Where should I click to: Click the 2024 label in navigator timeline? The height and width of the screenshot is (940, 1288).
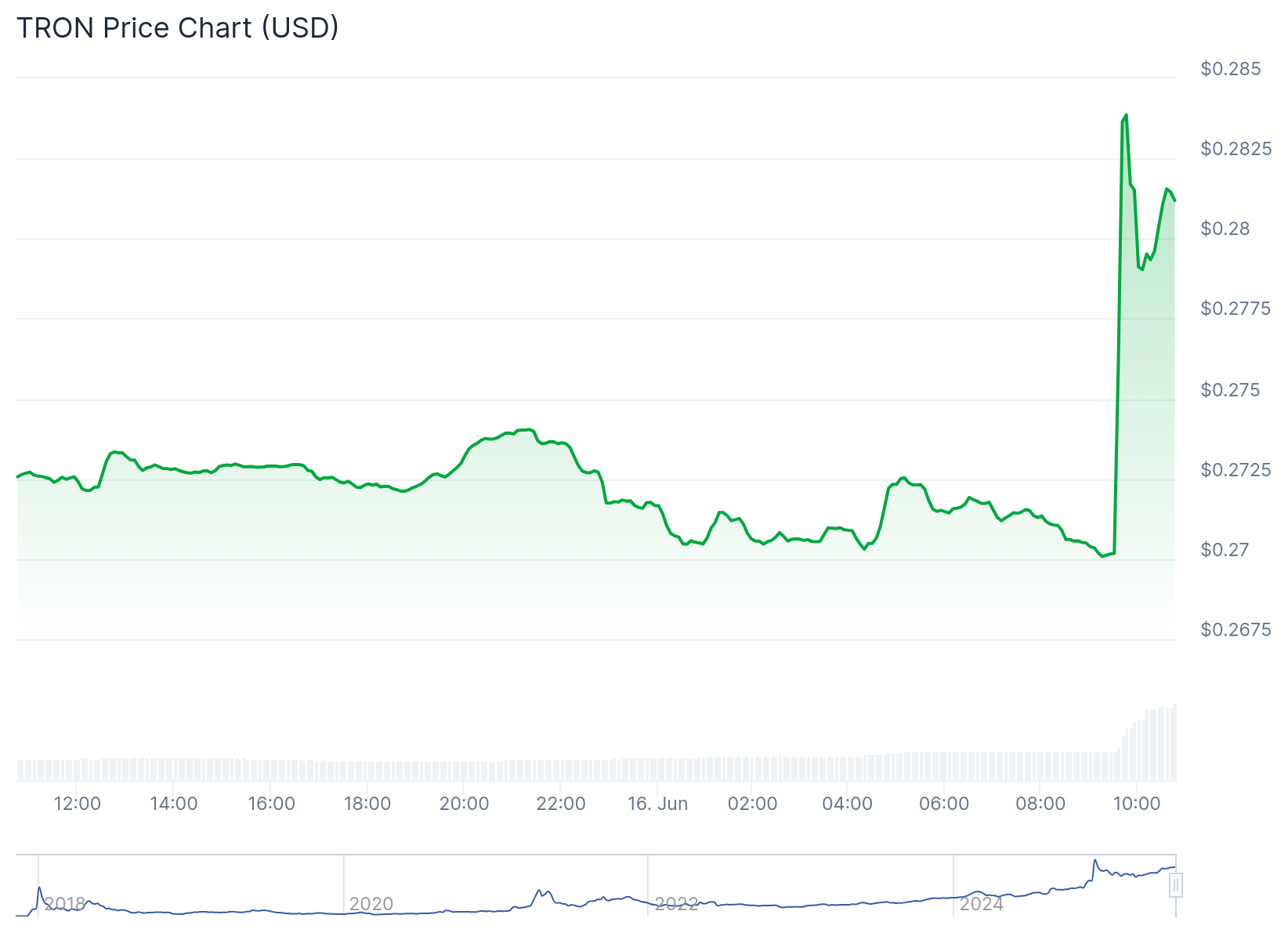982,904
